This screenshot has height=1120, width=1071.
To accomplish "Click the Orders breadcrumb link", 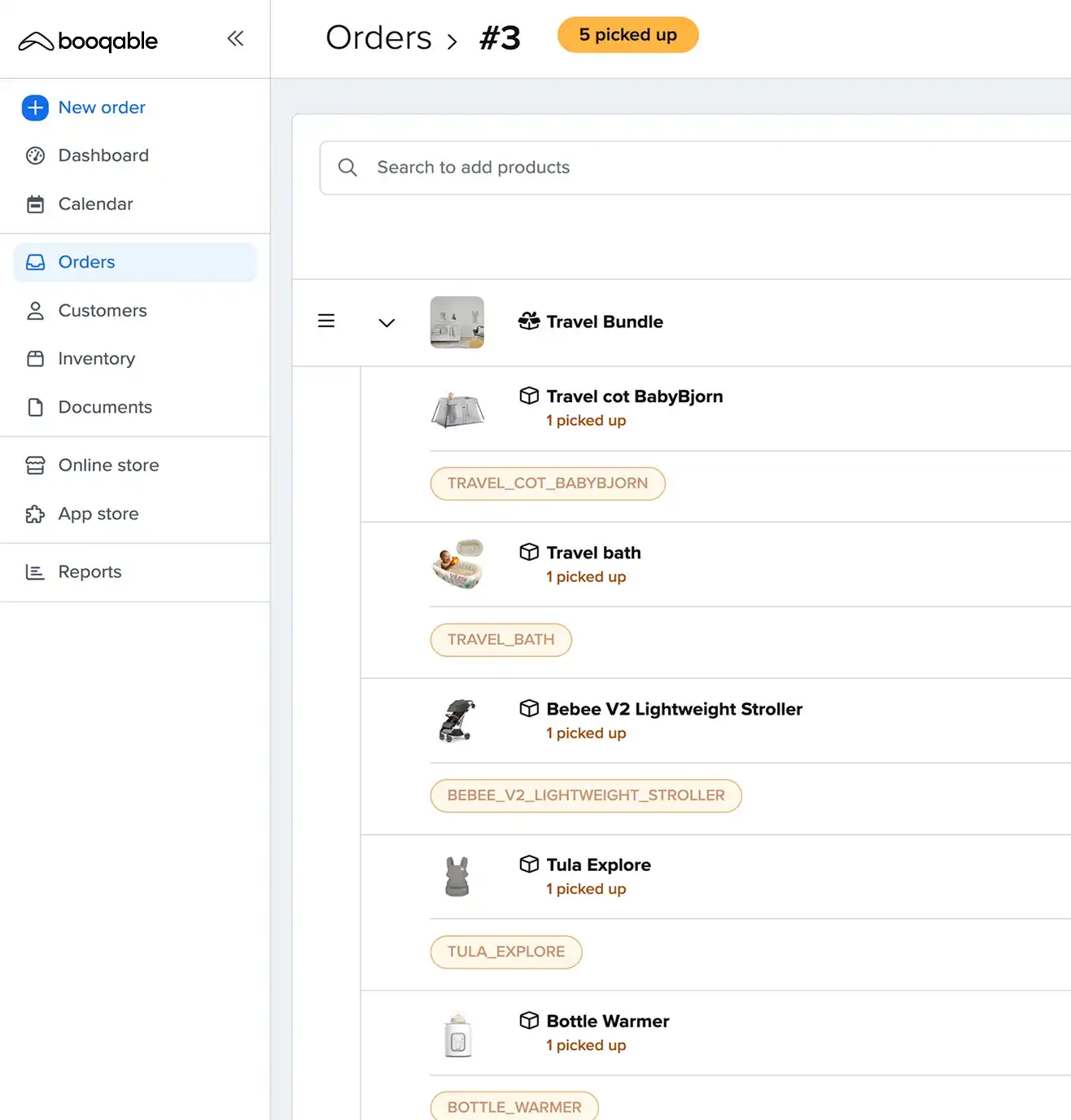I will pos(378,38).
